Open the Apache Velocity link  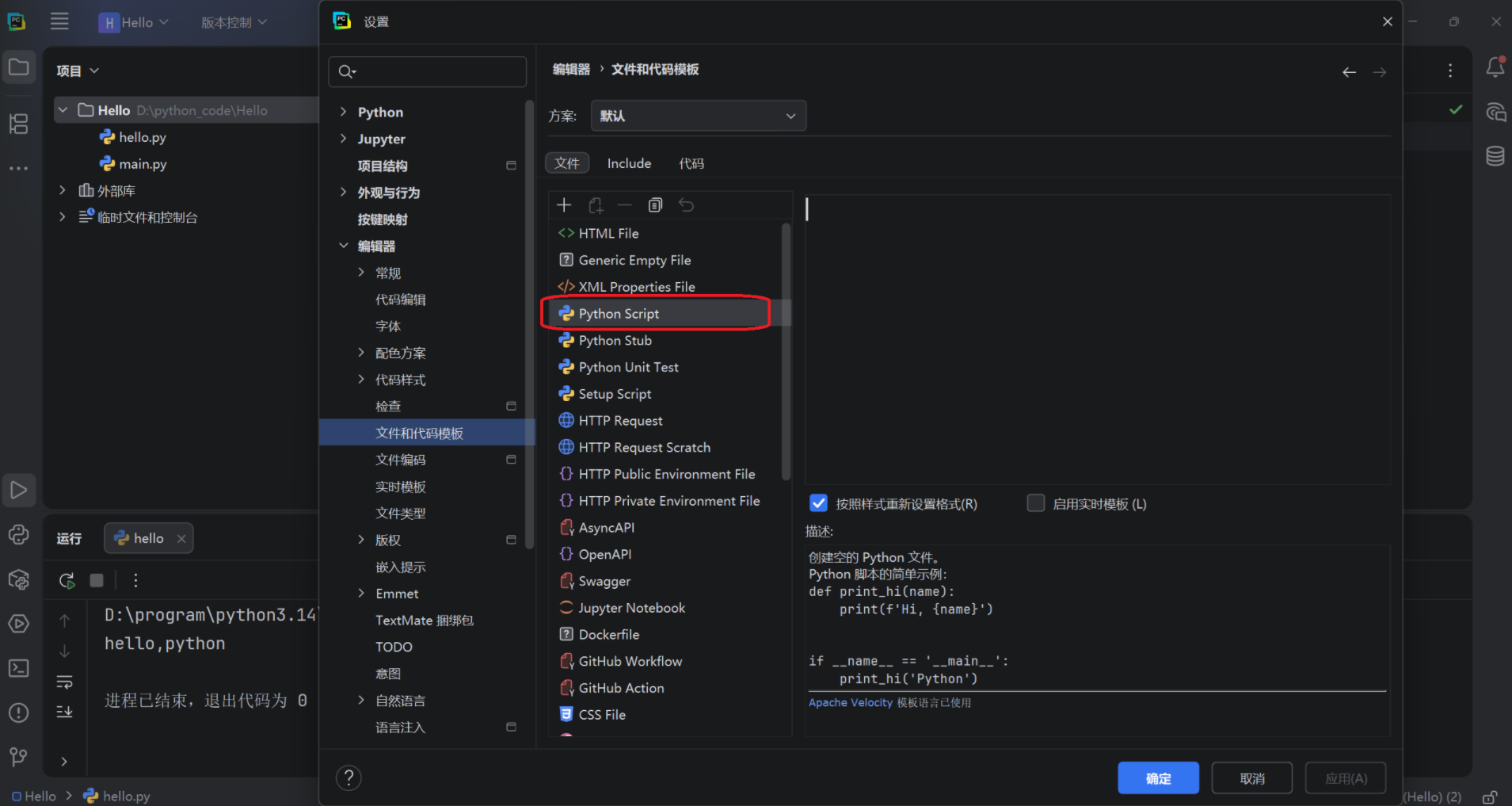851,703
